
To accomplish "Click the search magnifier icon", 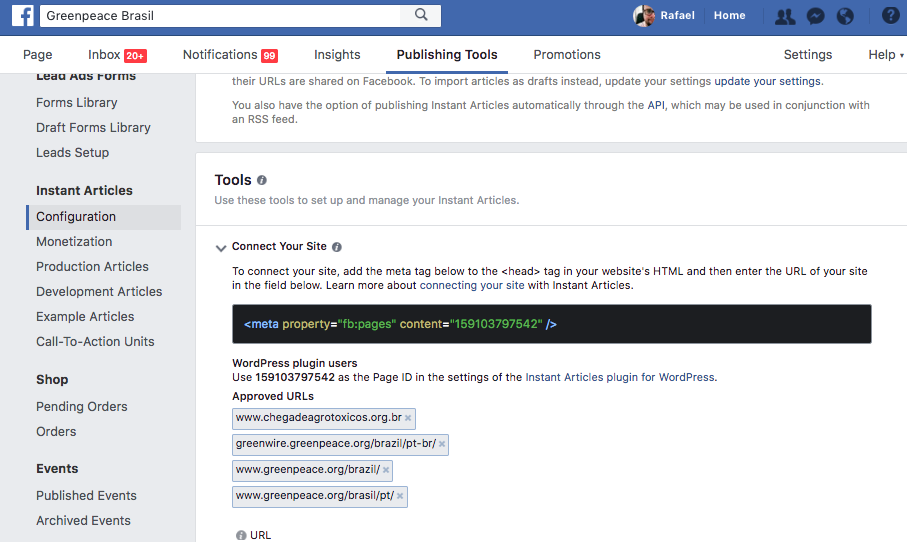I will pyautogui.click(x=421, y=15).
